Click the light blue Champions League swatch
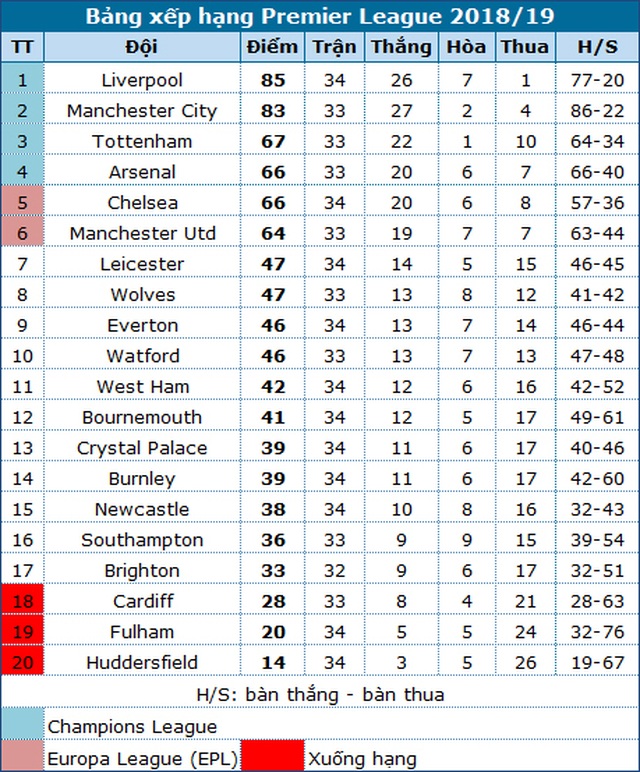Screen dimensions: 640x772 click(24, 724)
